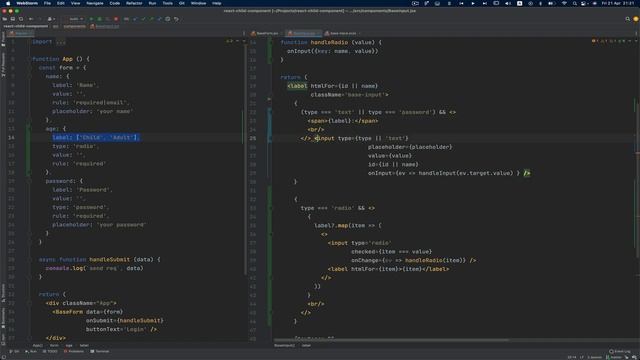Open the Project tool window sidebar

[3, 39]
